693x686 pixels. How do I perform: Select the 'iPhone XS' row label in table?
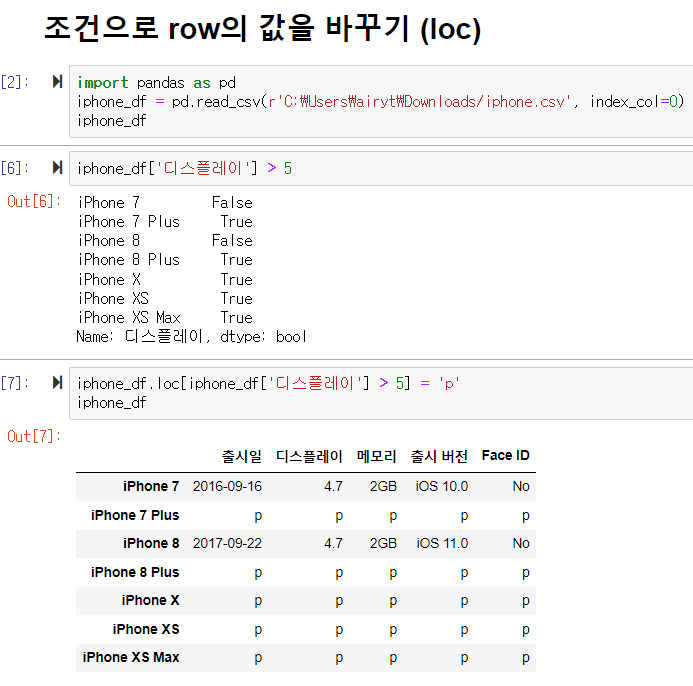(146, 629)
